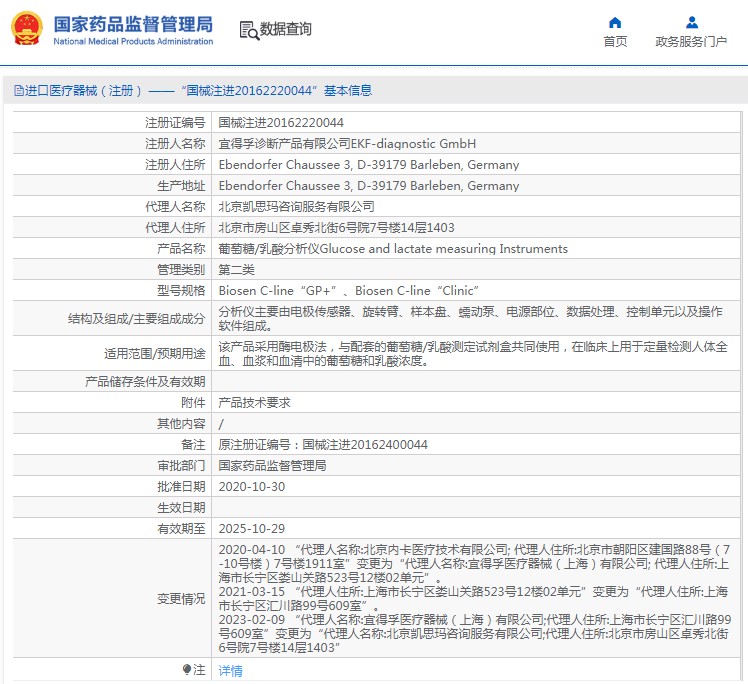This screenshot has width=748, height=684.
Task: Click the 进口医疗器械（注册）breadcrumb heading
Action: (x=78, y=91)
